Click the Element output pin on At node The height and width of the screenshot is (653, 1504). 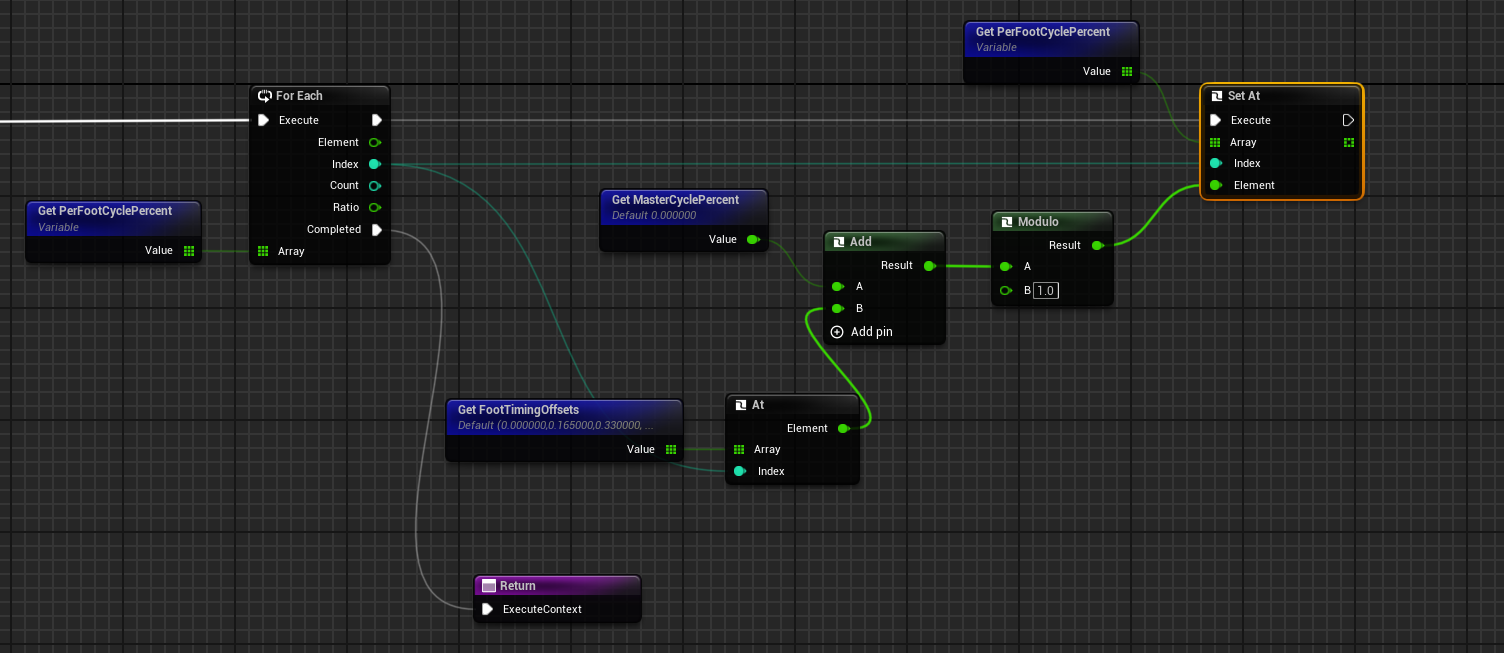coord(843,428)
